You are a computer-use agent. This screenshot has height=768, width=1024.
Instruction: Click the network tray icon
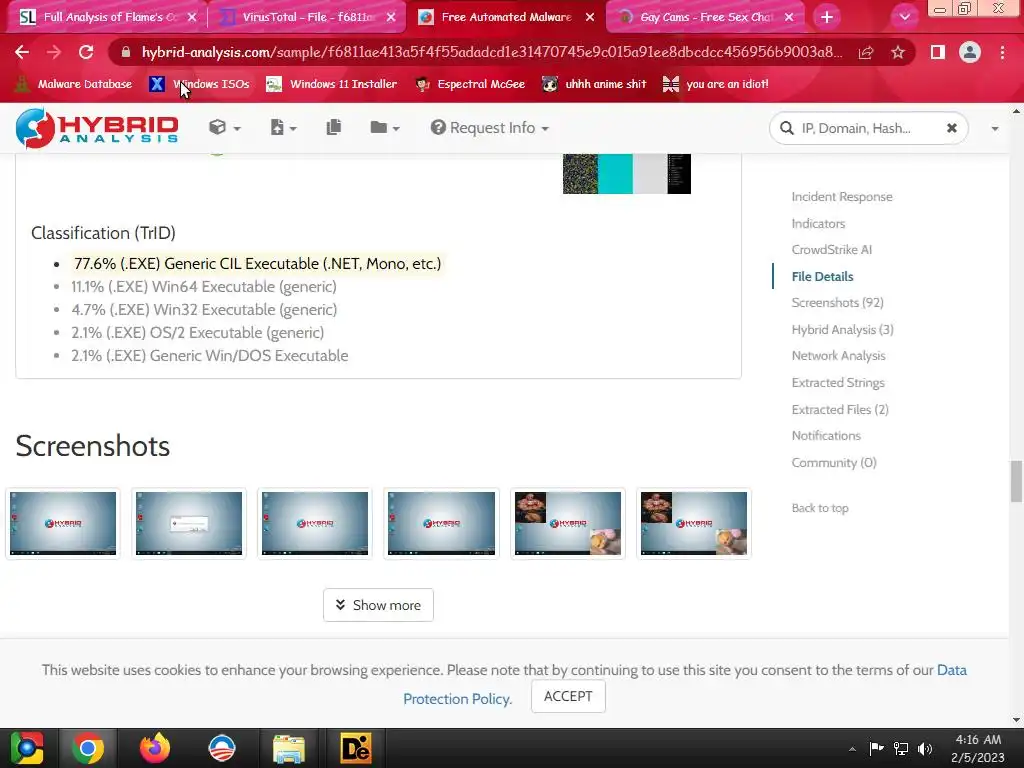[901, 749]
